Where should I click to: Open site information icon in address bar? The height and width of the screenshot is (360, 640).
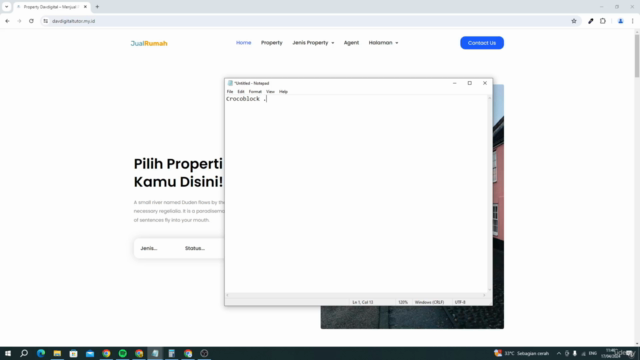tap(45, 21)
